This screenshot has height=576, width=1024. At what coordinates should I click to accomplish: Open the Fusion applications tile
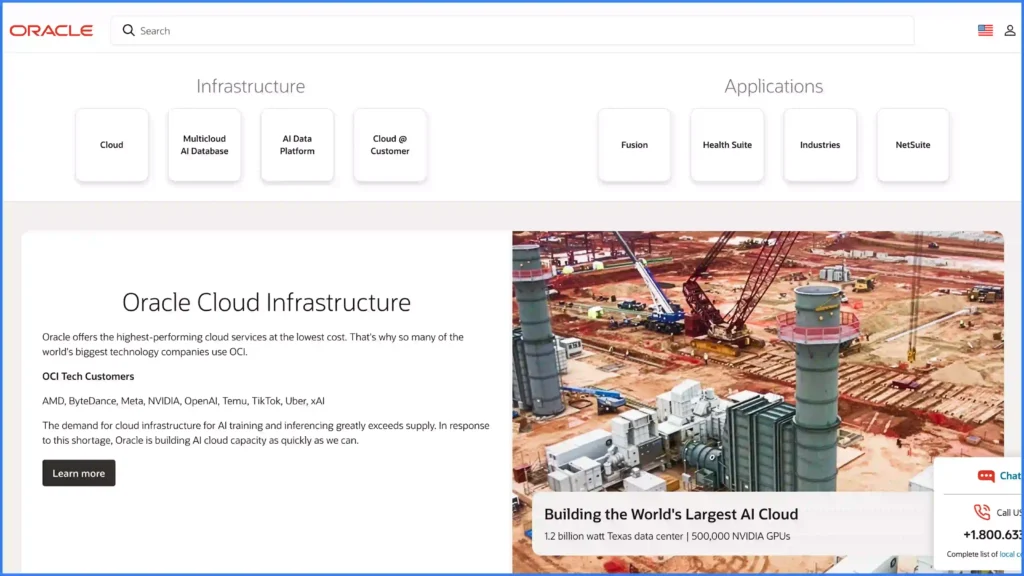pos(634,145)
